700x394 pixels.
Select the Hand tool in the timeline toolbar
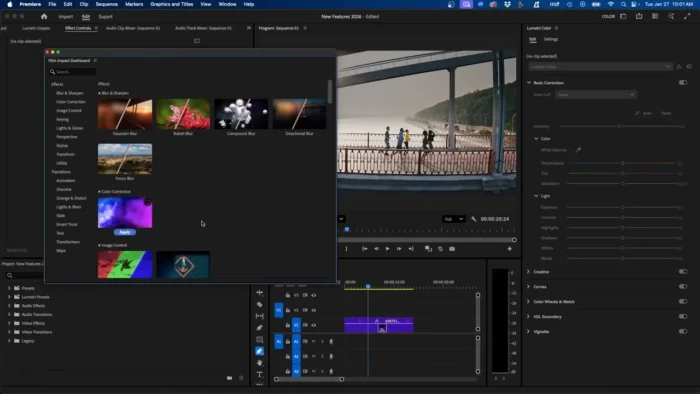point(259,363)
